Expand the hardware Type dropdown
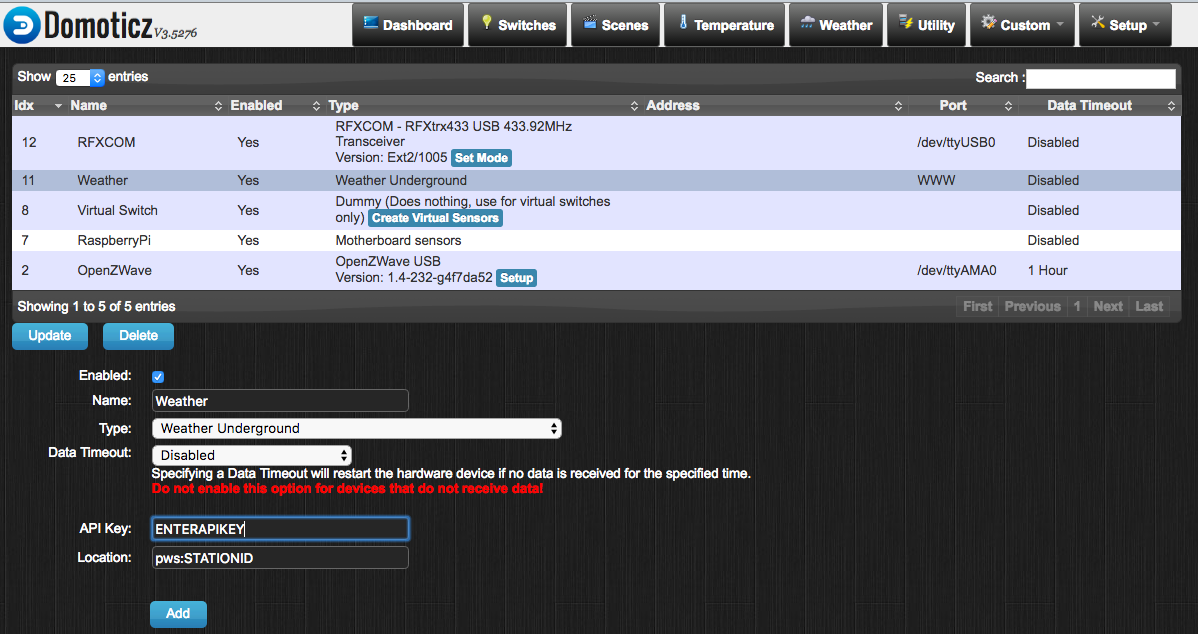Image resolution: width=1198 pixels, height=634 pixels. click(356, 428)
